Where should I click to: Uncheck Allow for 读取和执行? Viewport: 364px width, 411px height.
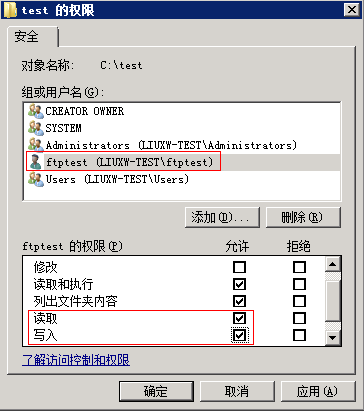point(239,284)
